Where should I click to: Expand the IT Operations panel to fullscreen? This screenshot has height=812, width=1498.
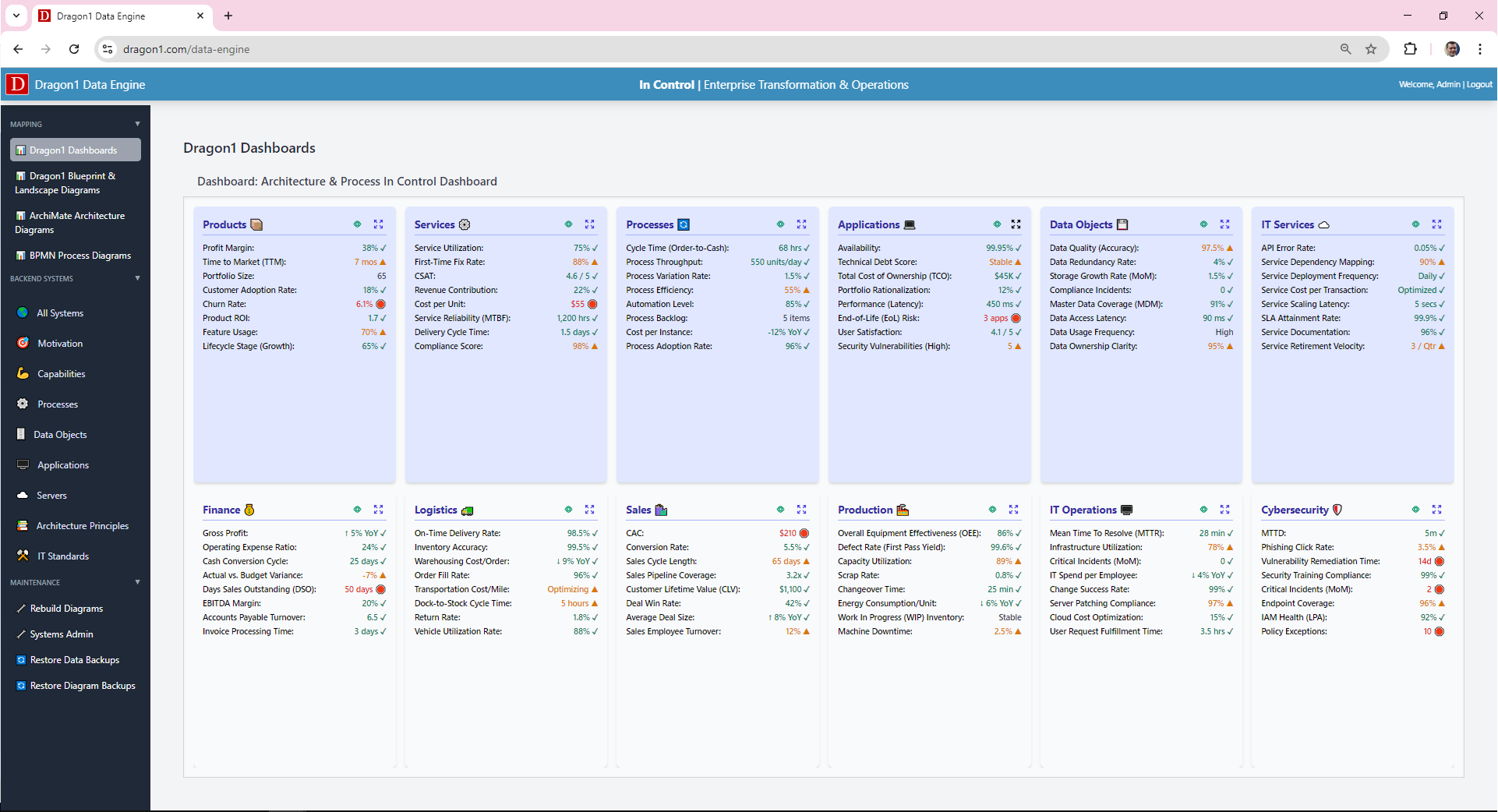[1225, 510]
